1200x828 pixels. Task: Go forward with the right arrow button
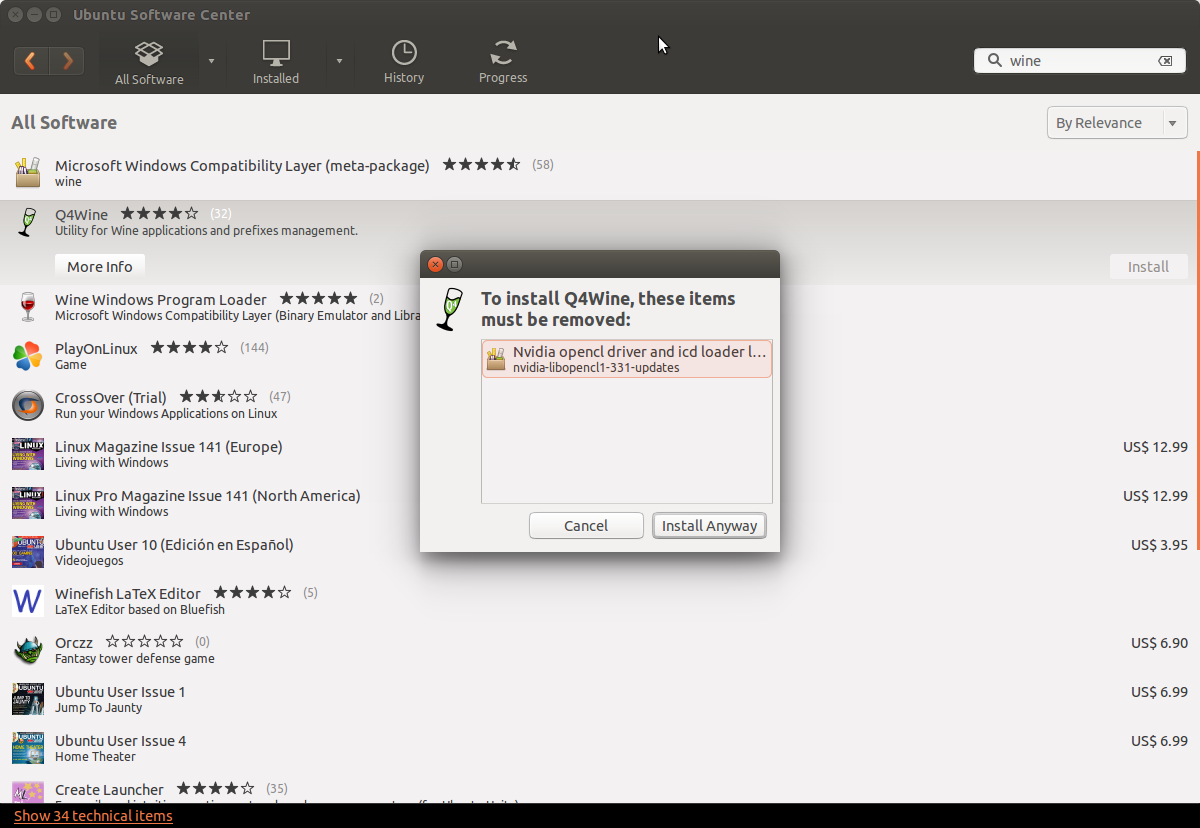tap(67, 61)
